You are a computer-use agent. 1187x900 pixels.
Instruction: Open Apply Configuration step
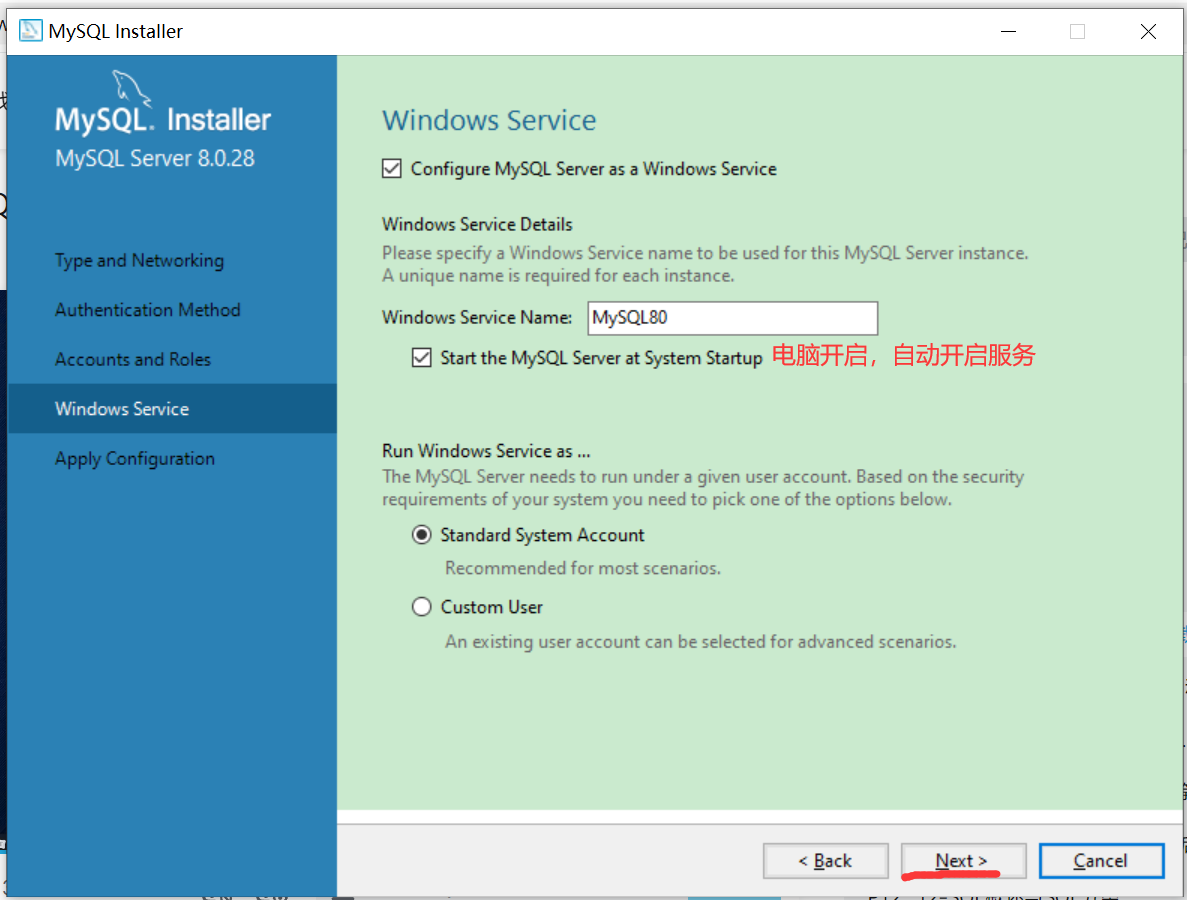coord(135,459)
